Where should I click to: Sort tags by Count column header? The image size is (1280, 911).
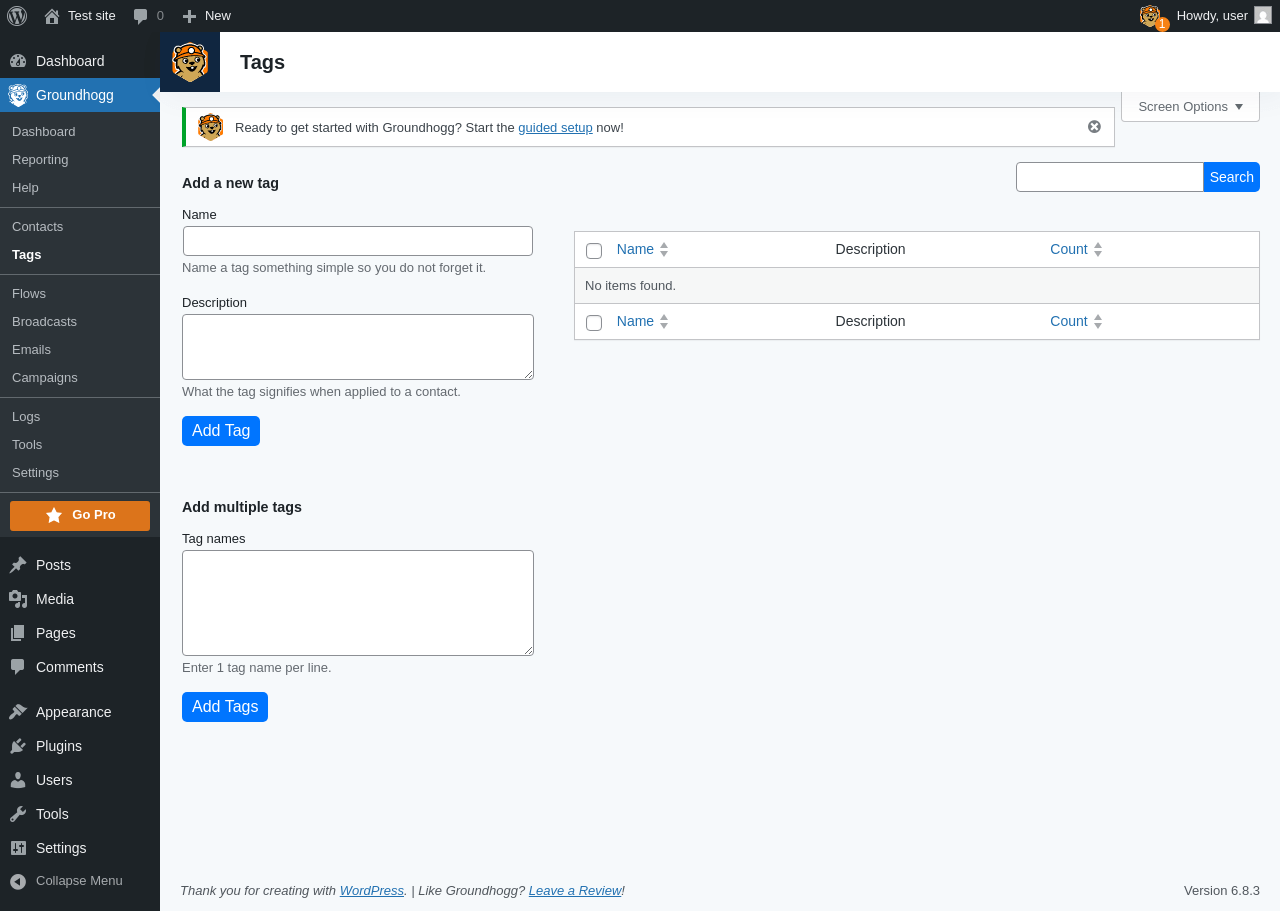[1068, 249]
